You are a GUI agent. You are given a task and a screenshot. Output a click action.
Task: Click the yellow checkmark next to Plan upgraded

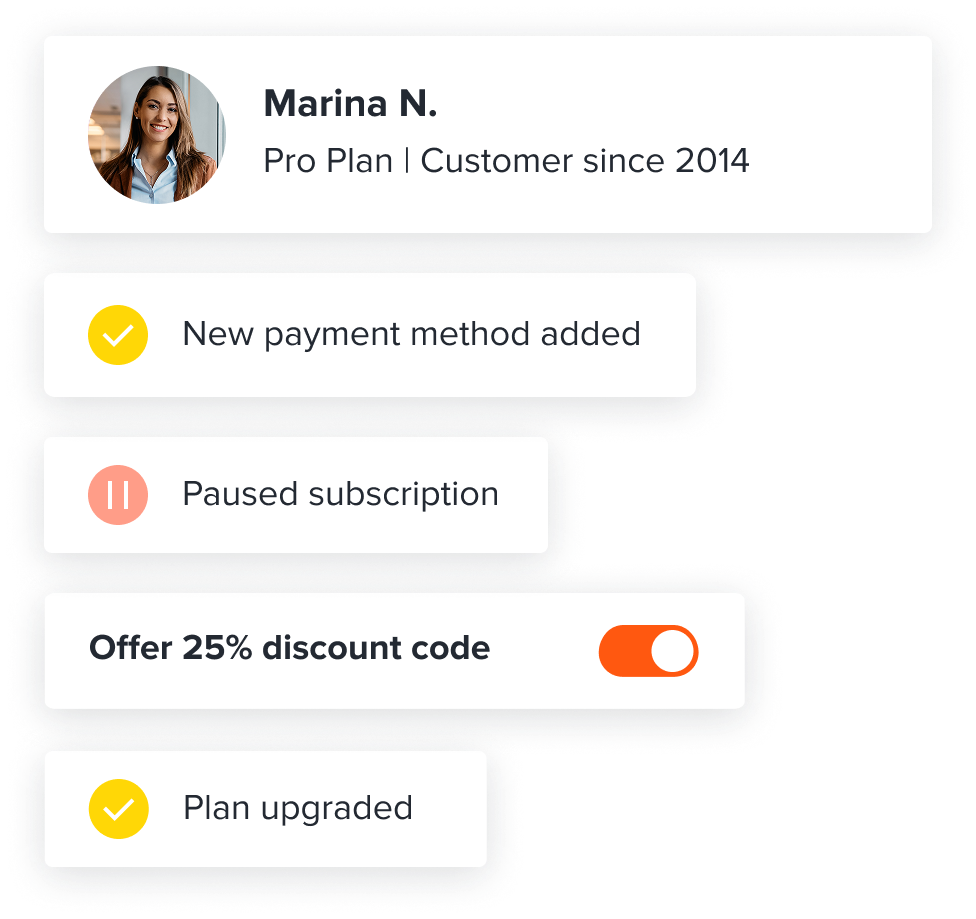tap(118, 809)
